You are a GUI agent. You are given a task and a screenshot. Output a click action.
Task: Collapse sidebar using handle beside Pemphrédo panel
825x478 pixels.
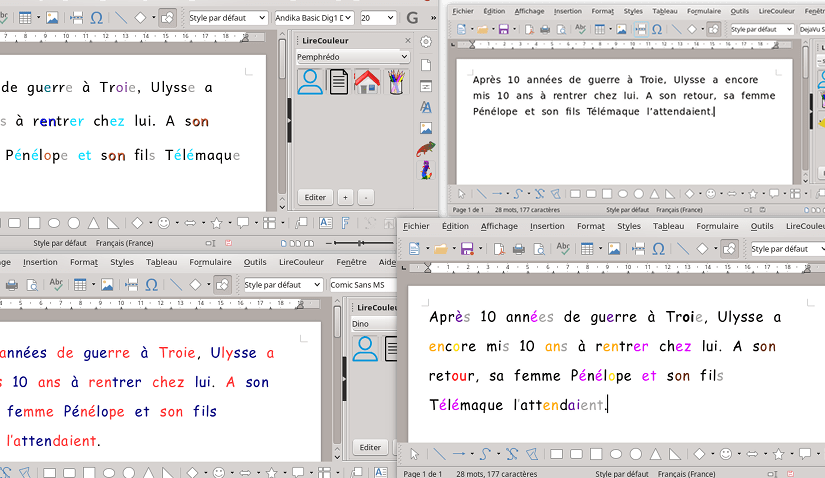pos(289,118)
